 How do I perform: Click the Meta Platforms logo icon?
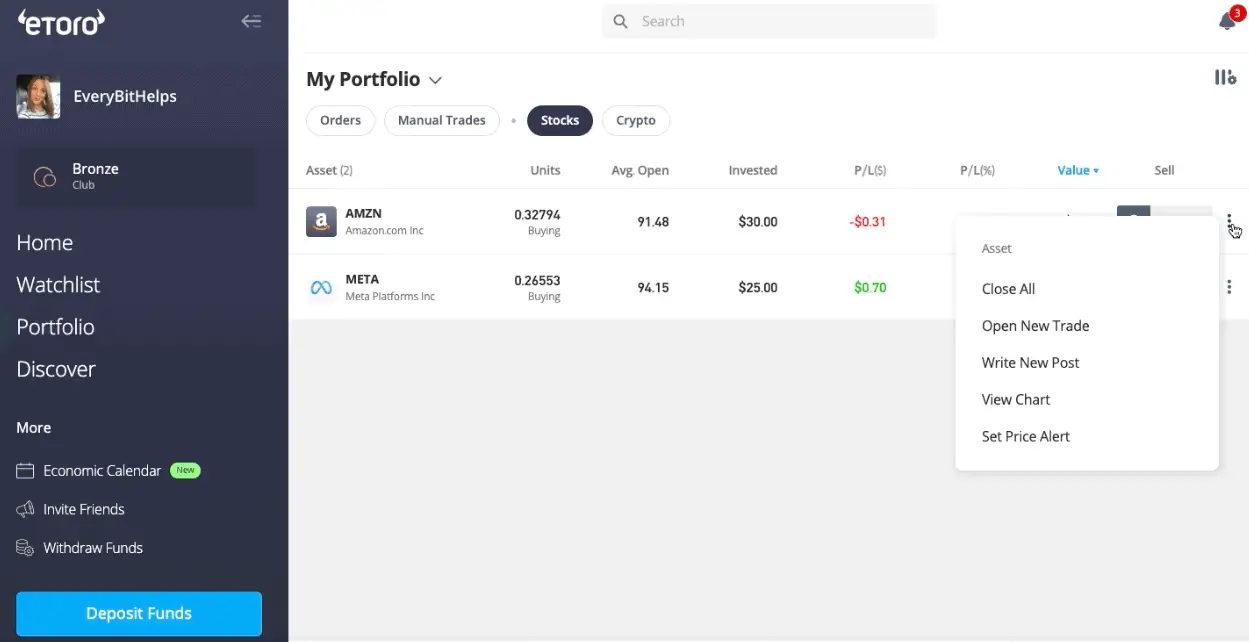pos(321,287)
